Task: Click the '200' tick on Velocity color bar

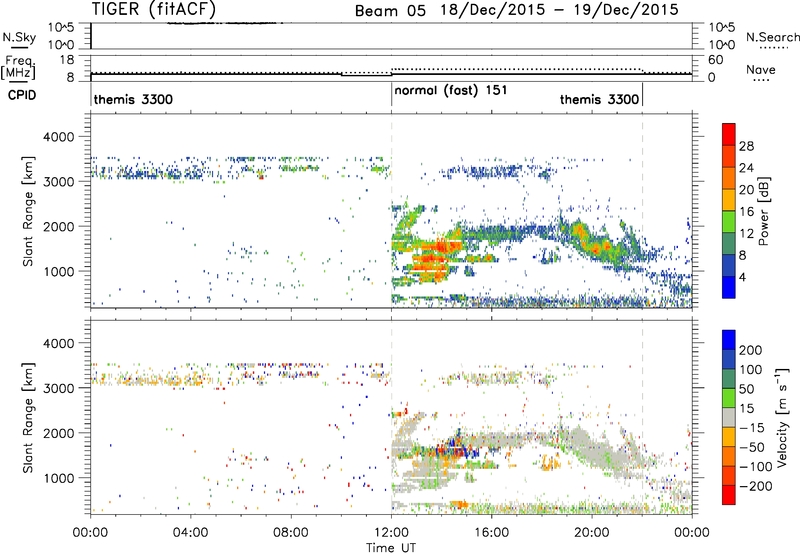Action: click(x=751, y=350)
